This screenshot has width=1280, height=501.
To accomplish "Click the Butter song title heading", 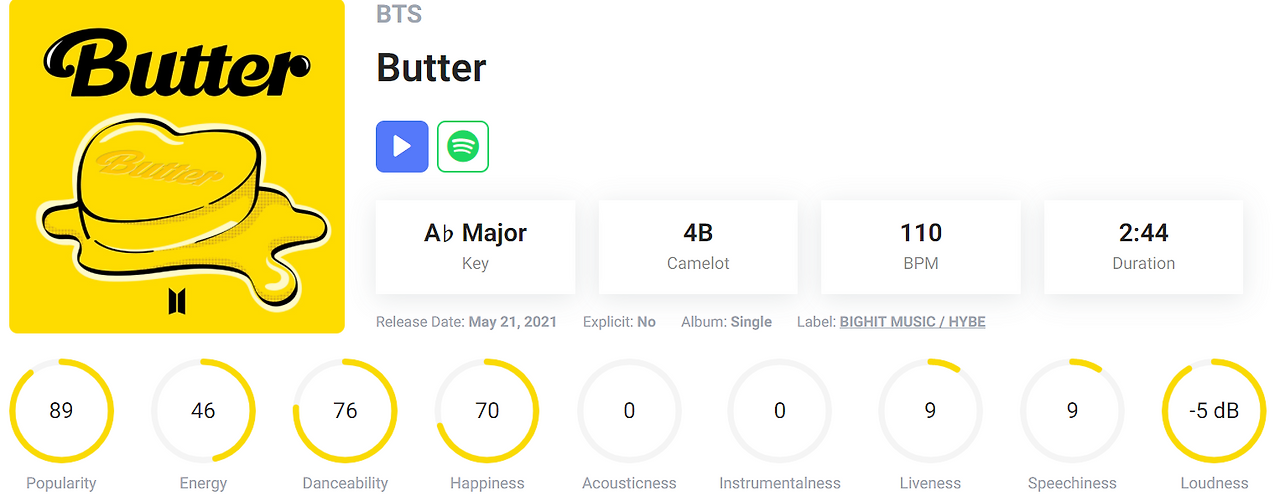I will click(x=431, y=68).
